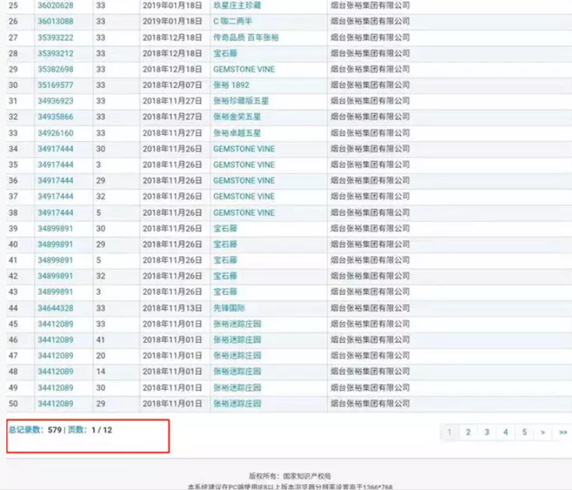572x490 pixels.
Task: Open trademark 传奇品质 百年张裕 link
Action: pos(246,37)
